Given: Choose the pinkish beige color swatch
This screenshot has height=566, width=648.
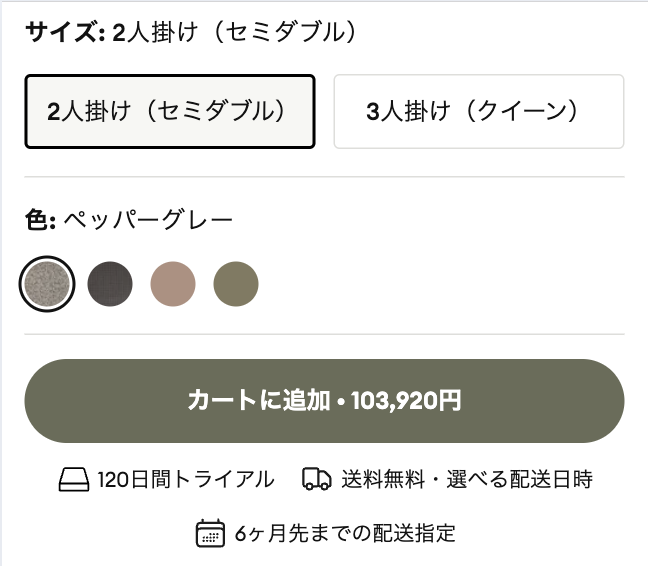Looking at the screenshot, I should 173,284.
